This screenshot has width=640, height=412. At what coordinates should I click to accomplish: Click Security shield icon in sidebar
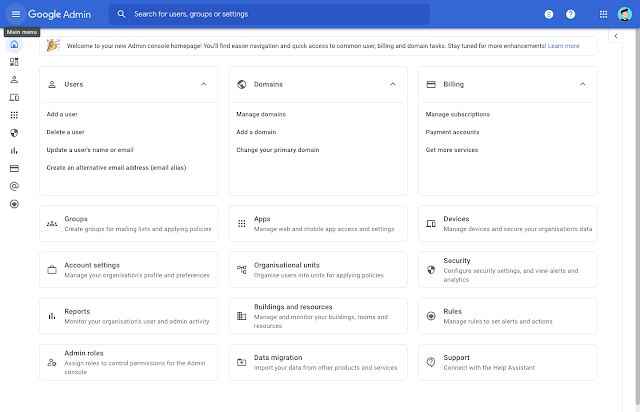tap(14, 132)
